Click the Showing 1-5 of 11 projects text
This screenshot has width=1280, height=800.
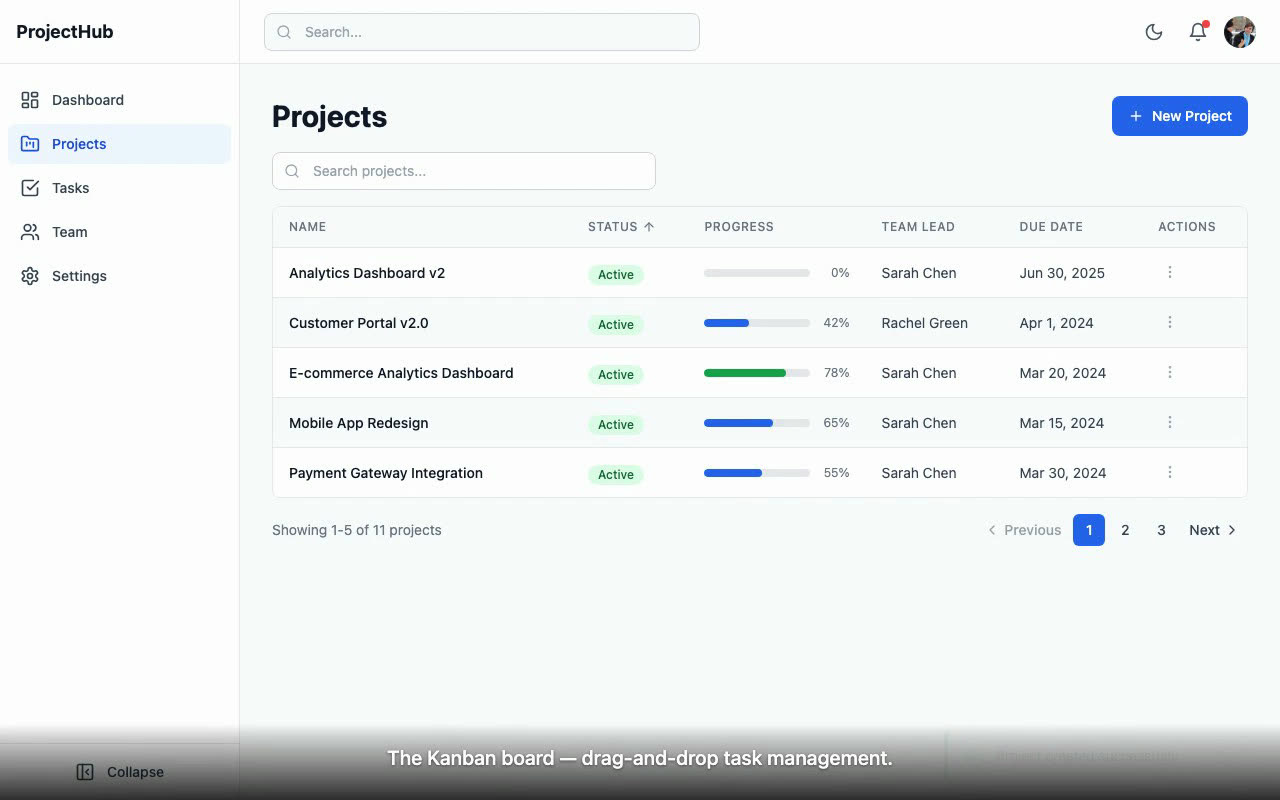(357, 530)
